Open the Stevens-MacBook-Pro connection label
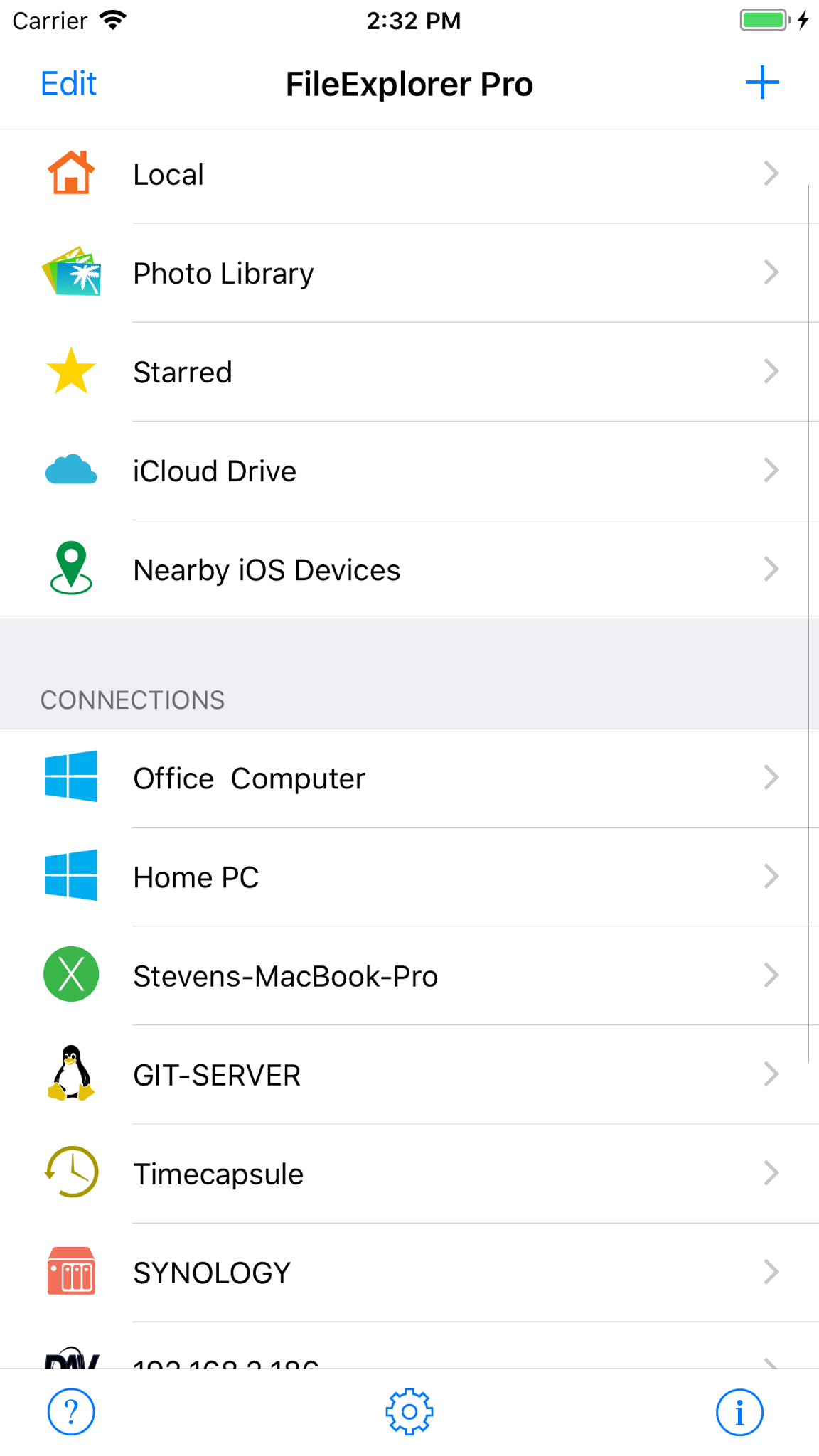The width and height of the screenshot is (819, 1456). 285,976
